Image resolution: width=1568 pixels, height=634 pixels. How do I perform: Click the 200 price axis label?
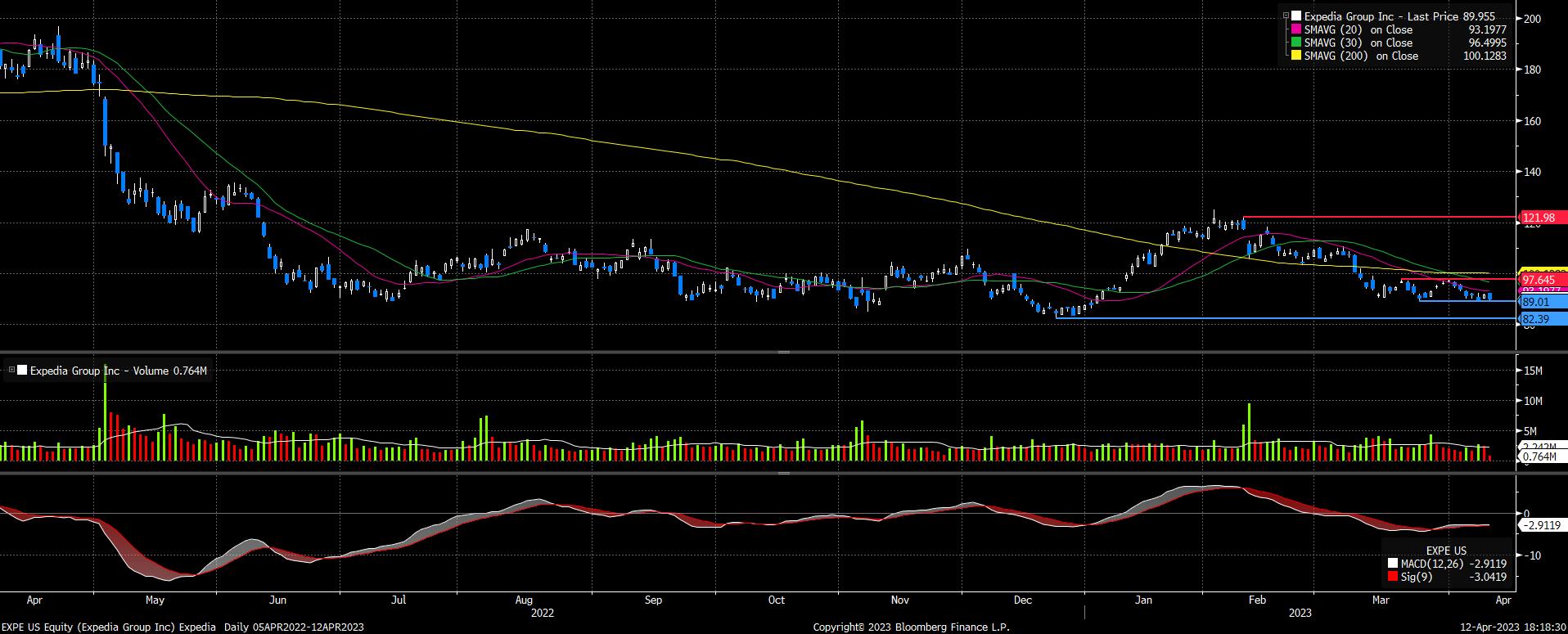pyautogui.click(x=1534, y=19)
